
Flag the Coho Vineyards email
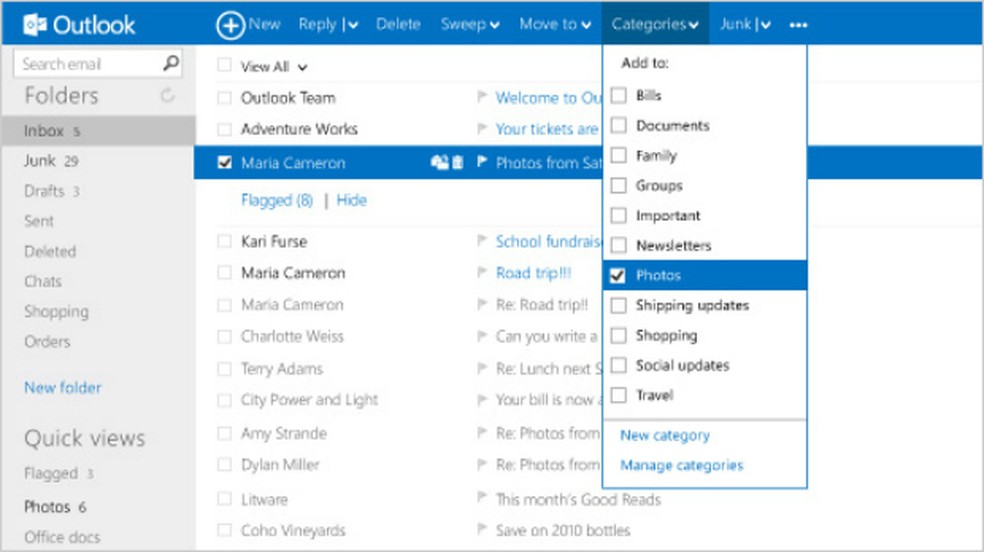click(482, 529)
